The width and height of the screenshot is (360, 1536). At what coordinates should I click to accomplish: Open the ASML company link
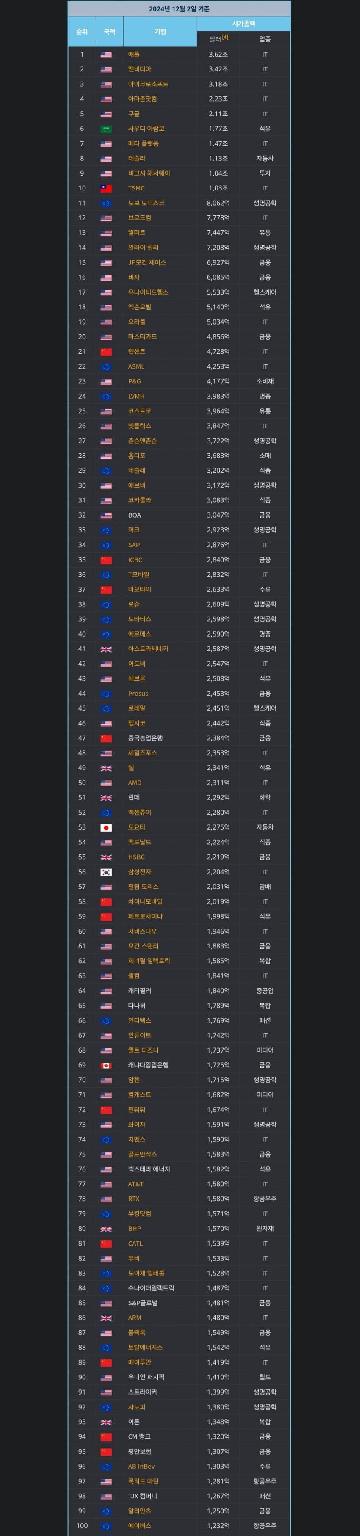tap(136, 366)
